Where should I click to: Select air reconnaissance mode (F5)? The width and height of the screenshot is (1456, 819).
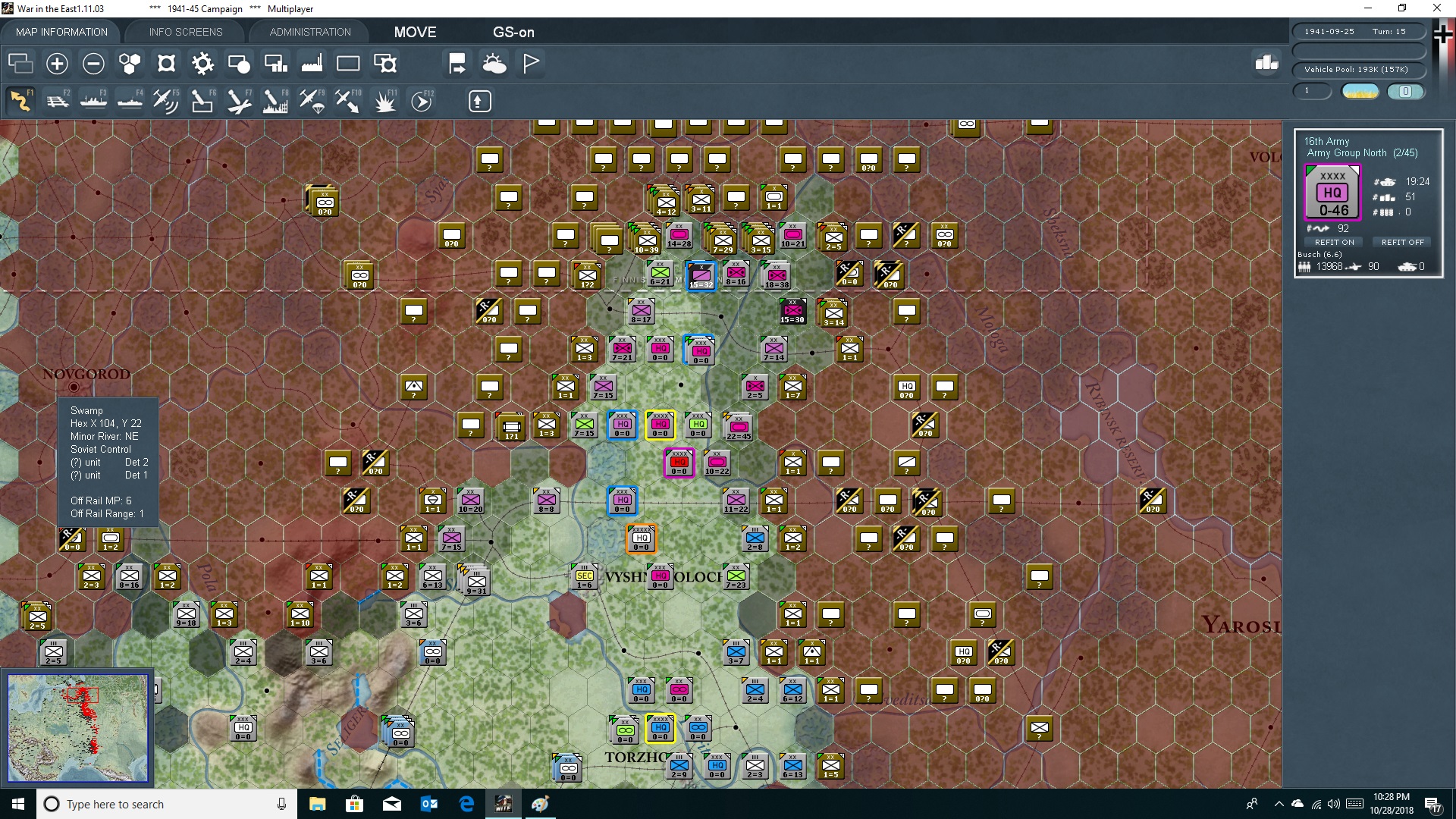pyautogui.click(x=166, y=100)
